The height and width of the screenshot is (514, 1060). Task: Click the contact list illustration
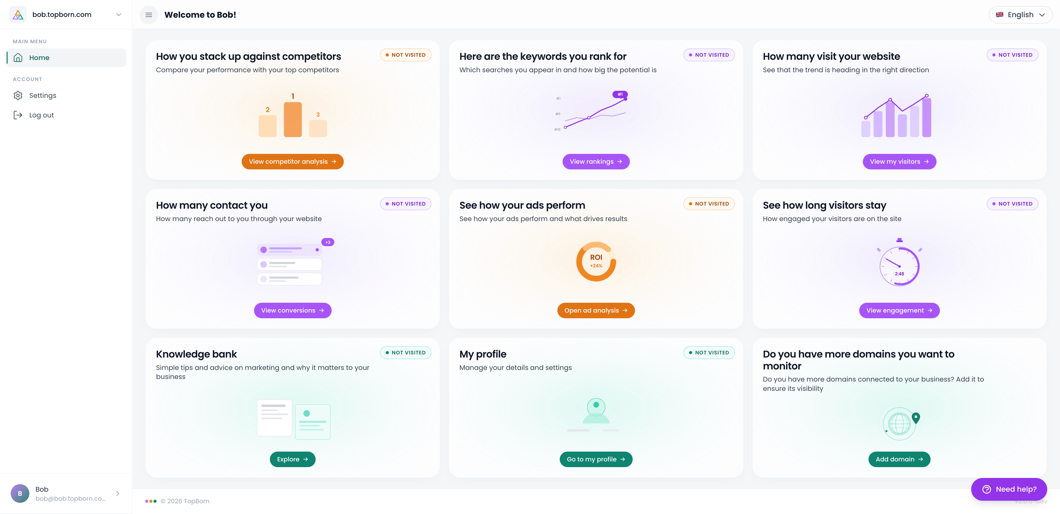[295, 262]
